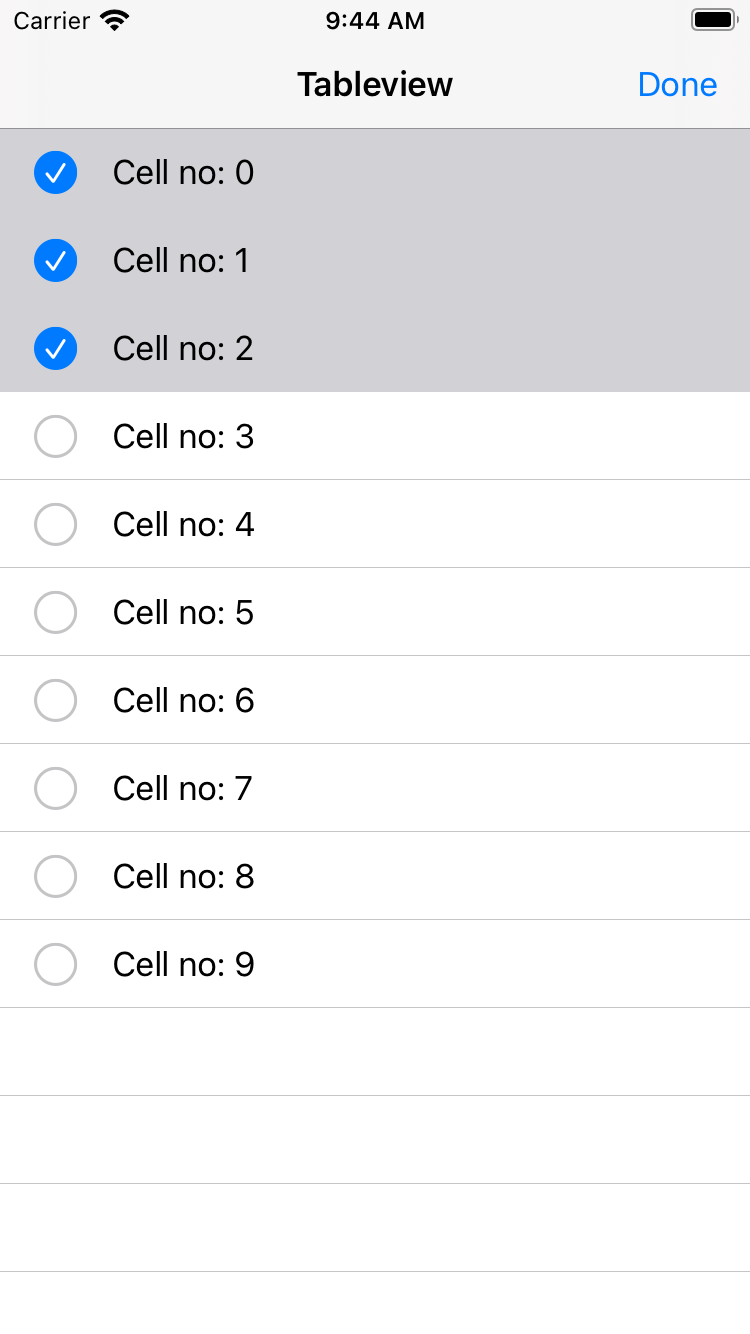Viewport: 750px width, 1334px height.
Task: Tick the selection circle for Cell no: 5
Action: point(56,613)
